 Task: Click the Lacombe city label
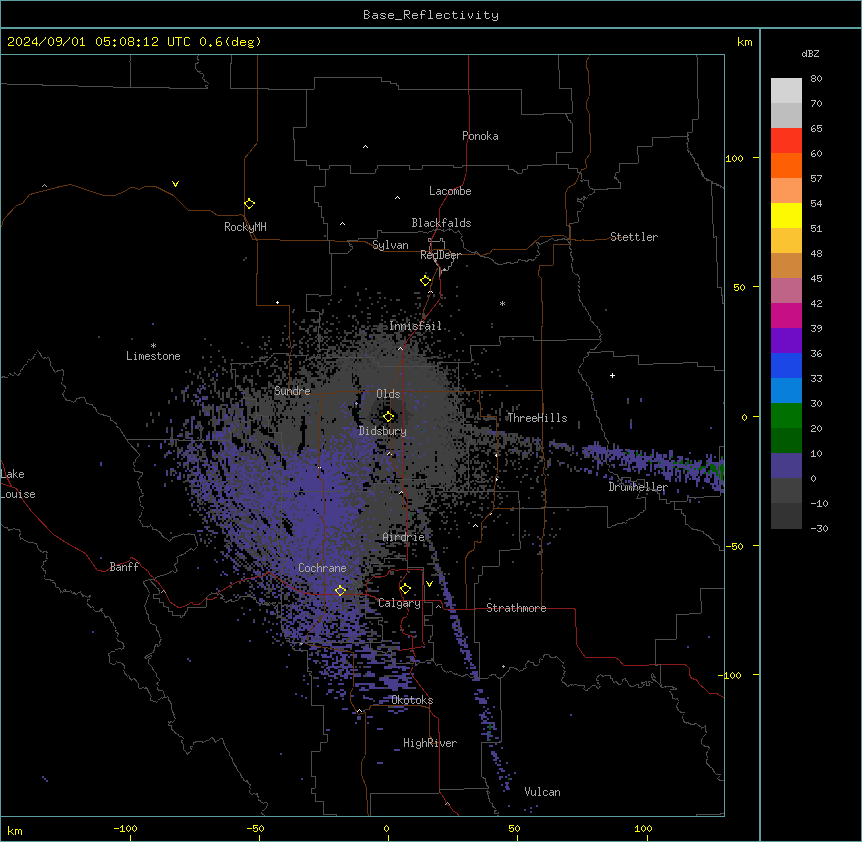pyautogui.click(x=450, y=191)
